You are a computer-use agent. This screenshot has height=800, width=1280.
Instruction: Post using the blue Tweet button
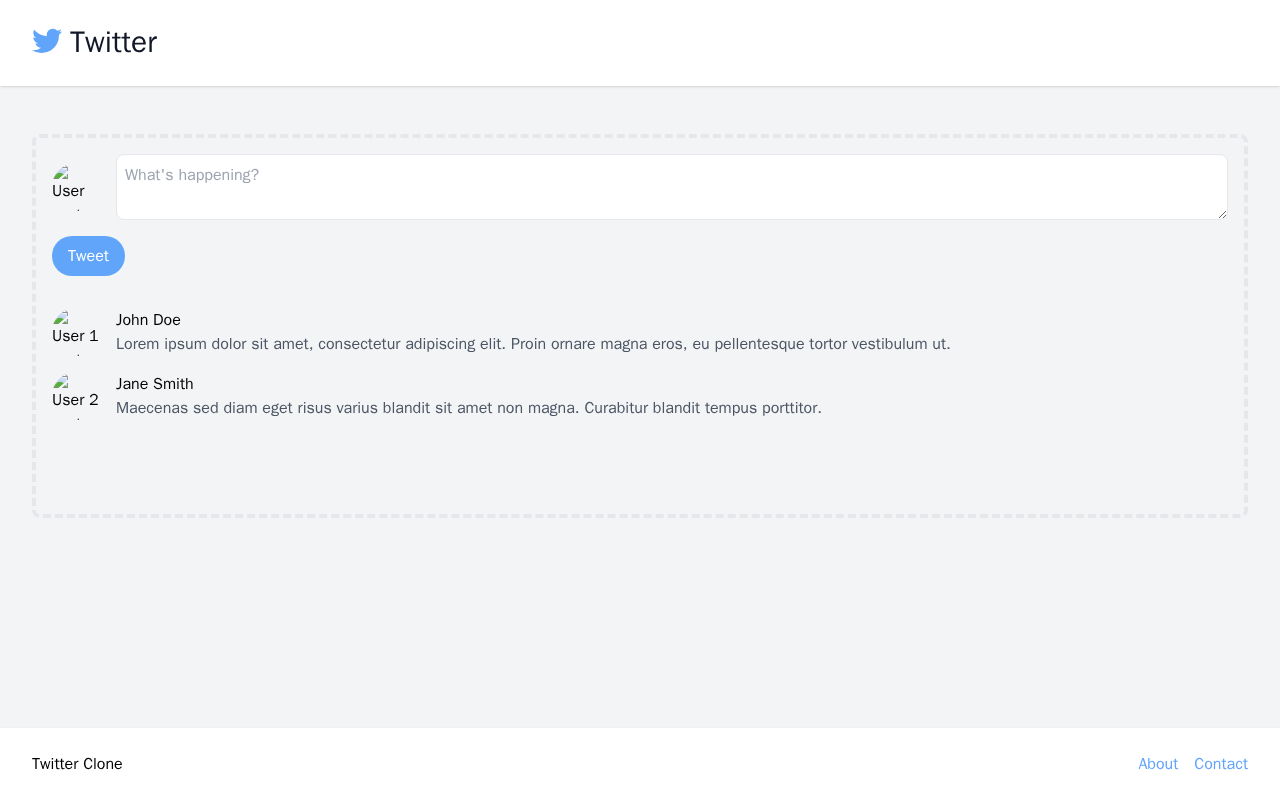(88, 256)
